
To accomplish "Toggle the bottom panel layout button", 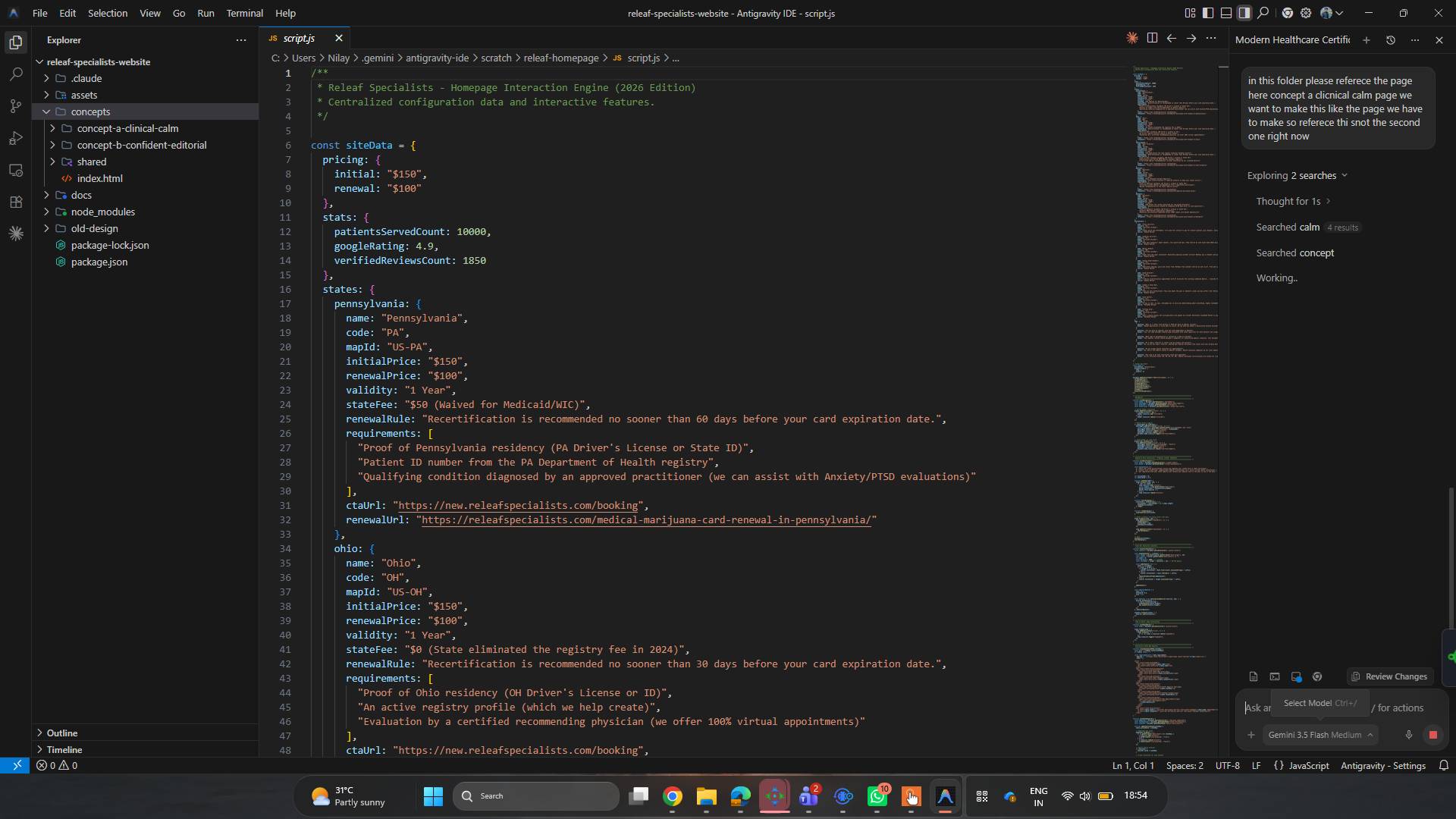I will click(1226, 13).
